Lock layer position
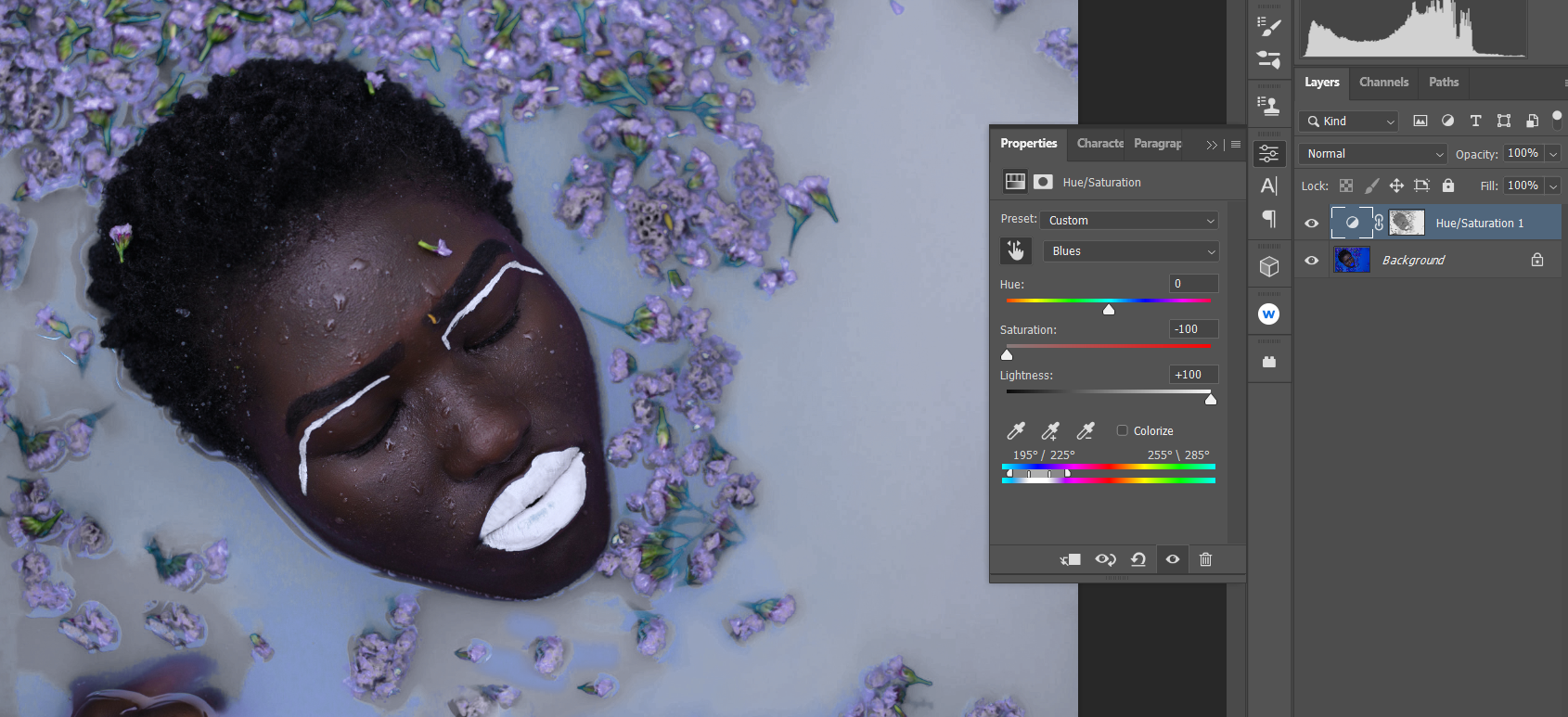Image resolution: width=1568 pixels, height=717 pixels. click(x=1396, y=186)
